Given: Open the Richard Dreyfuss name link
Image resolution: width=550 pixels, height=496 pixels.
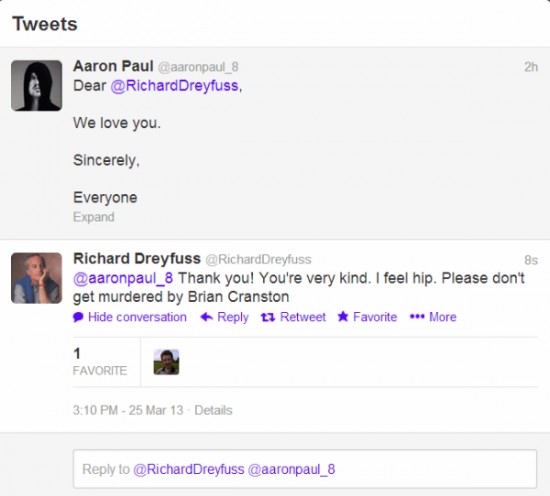Looking at the screenshot, I should pyautogui.click(x=137, y=259).
